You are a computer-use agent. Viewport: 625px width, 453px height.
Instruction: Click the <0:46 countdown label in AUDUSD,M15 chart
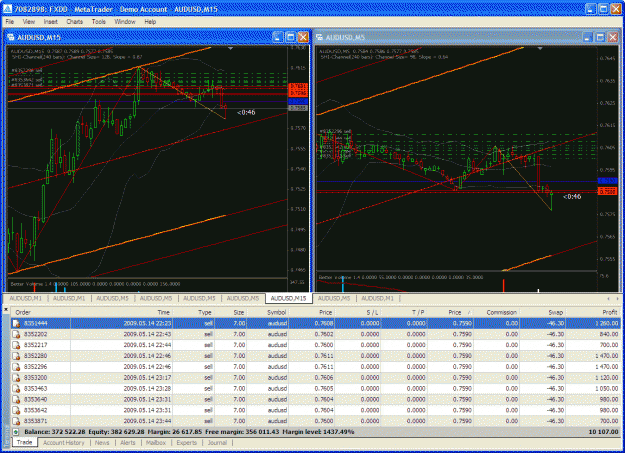click(x=246, y=112)
